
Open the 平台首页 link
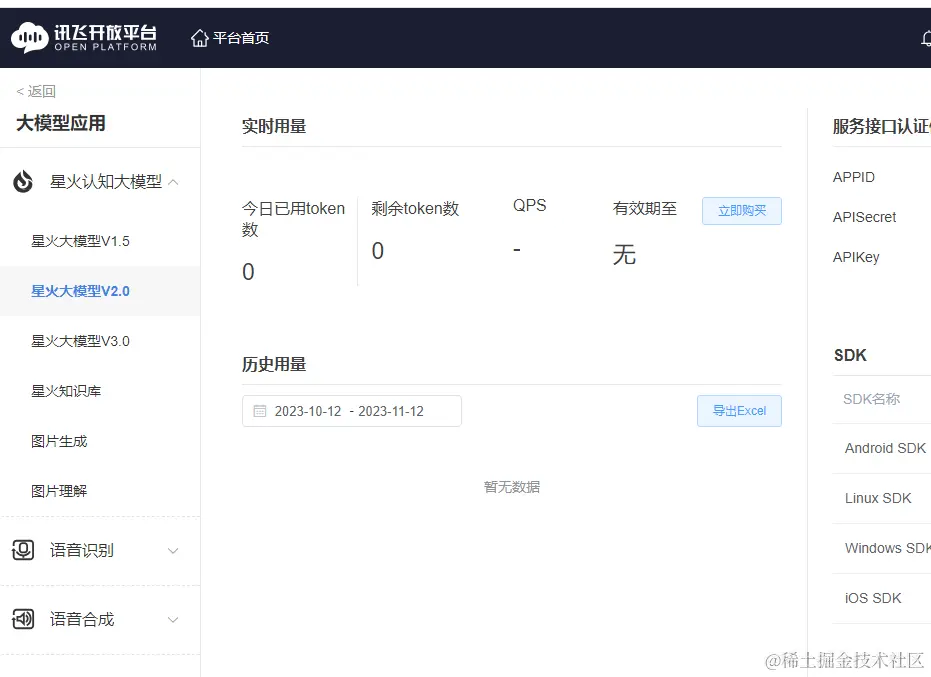click(241, 38)
